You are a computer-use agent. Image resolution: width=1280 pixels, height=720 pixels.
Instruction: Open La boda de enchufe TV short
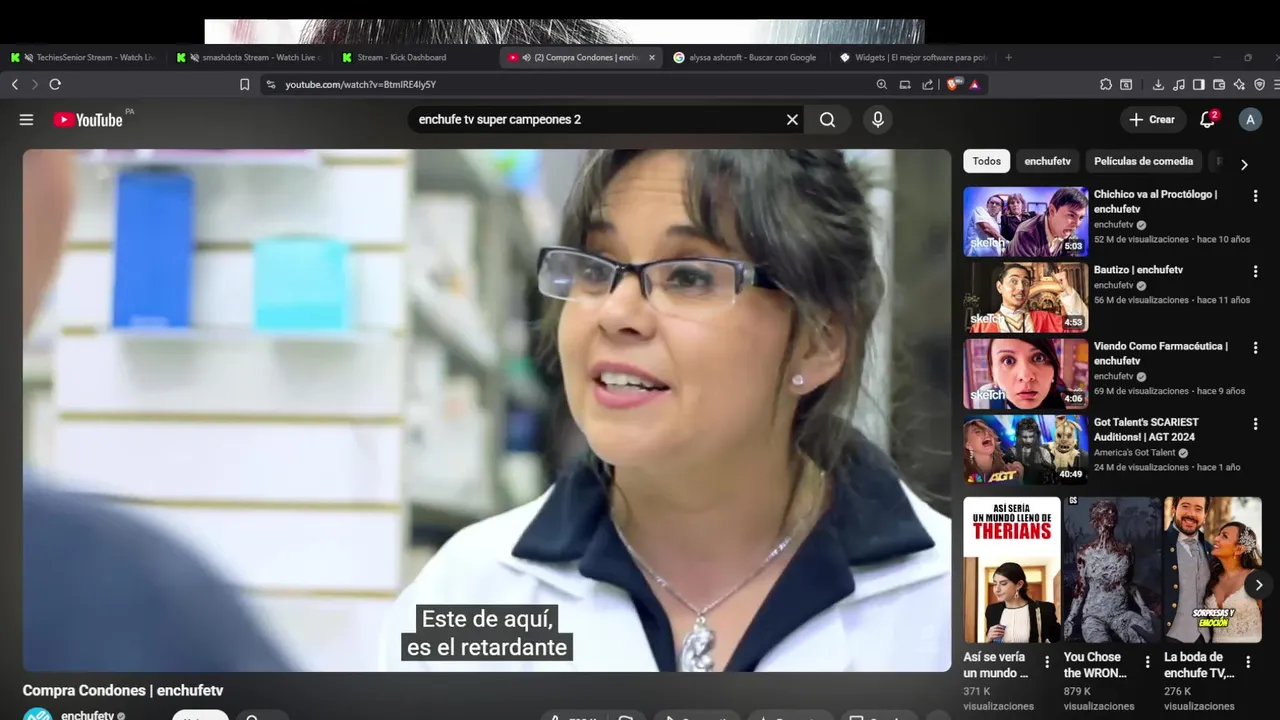(1212, 569)
